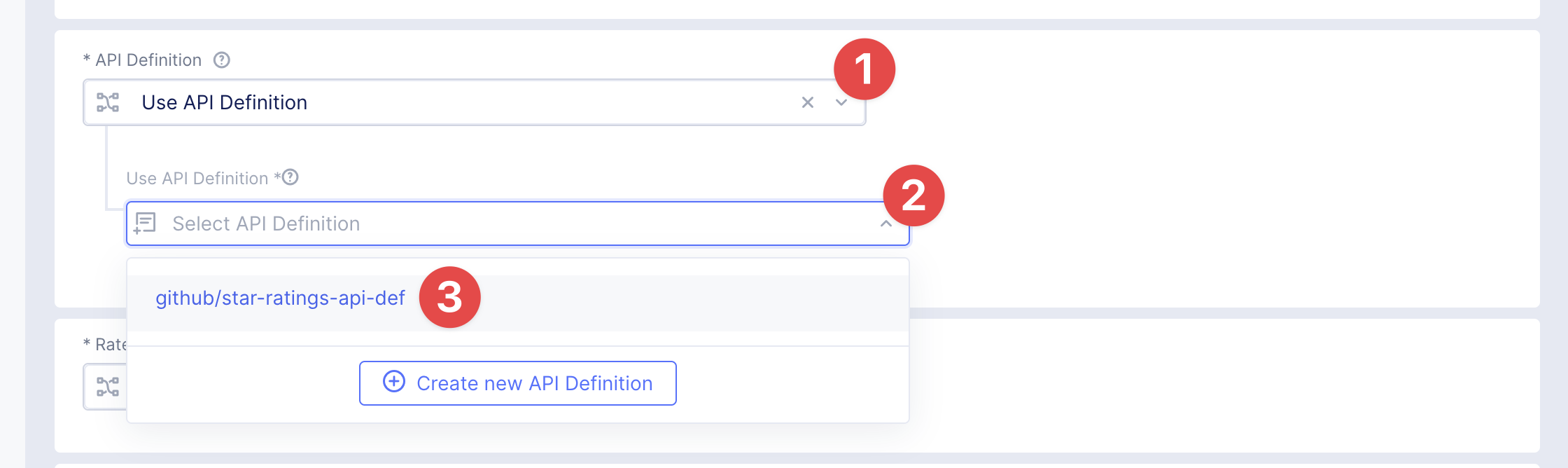The image size is (1568, 468).
Task: Click help icon next to Use API Definition sublabel
Action: (x=290, y=177)
